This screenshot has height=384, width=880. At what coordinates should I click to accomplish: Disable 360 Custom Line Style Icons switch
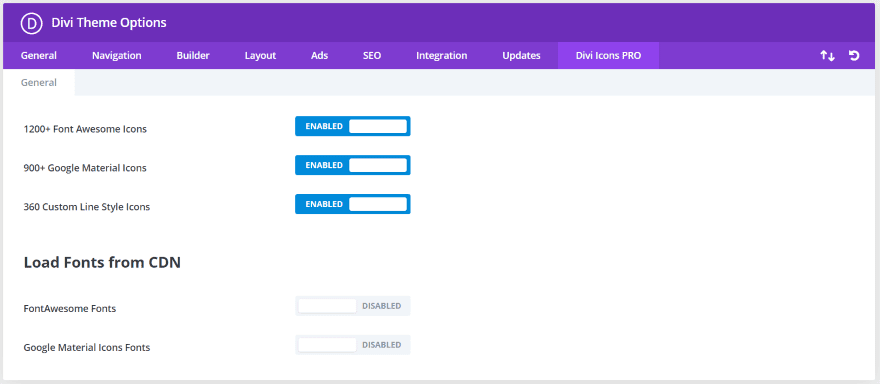click(x=352, y=204)
